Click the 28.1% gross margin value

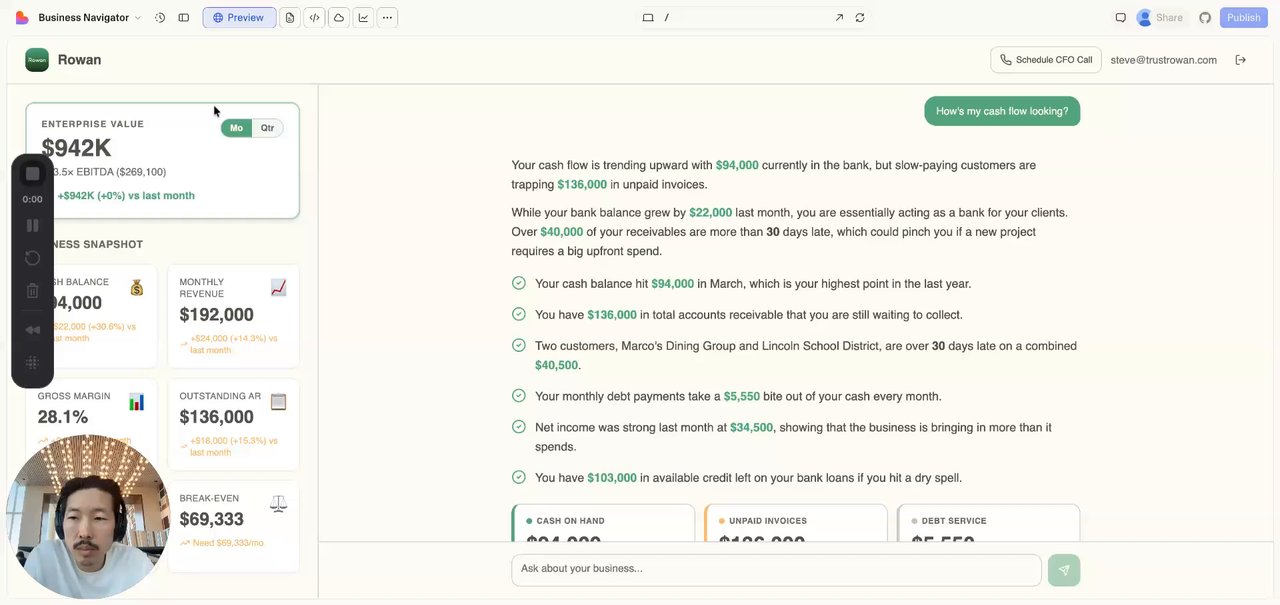point(63,417)
